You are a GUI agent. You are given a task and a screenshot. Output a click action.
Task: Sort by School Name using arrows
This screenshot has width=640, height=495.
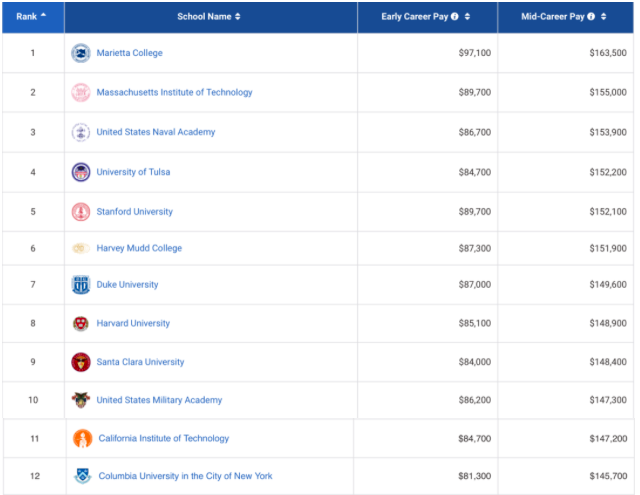[238, 16]
